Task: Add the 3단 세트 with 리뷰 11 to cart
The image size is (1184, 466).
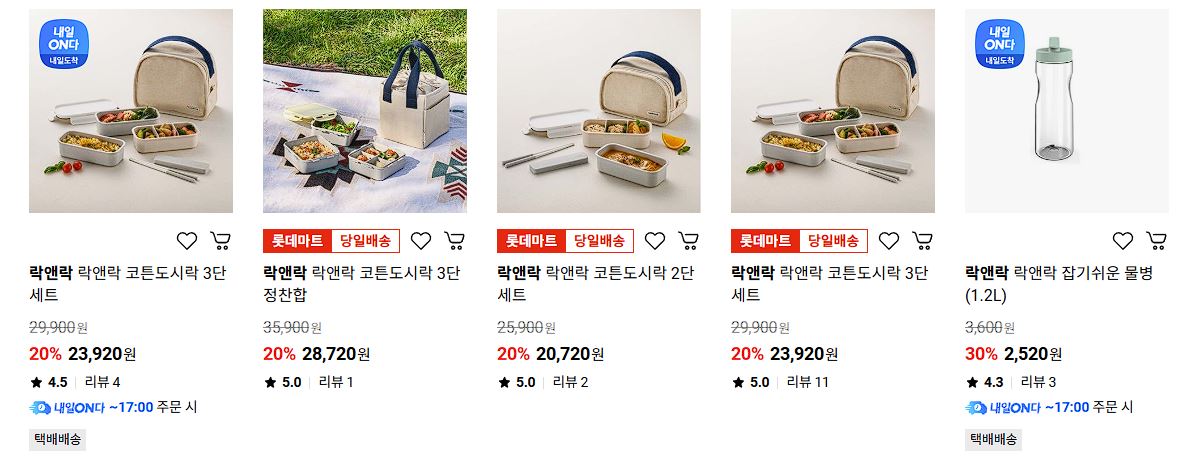Action: coord(922,241)
